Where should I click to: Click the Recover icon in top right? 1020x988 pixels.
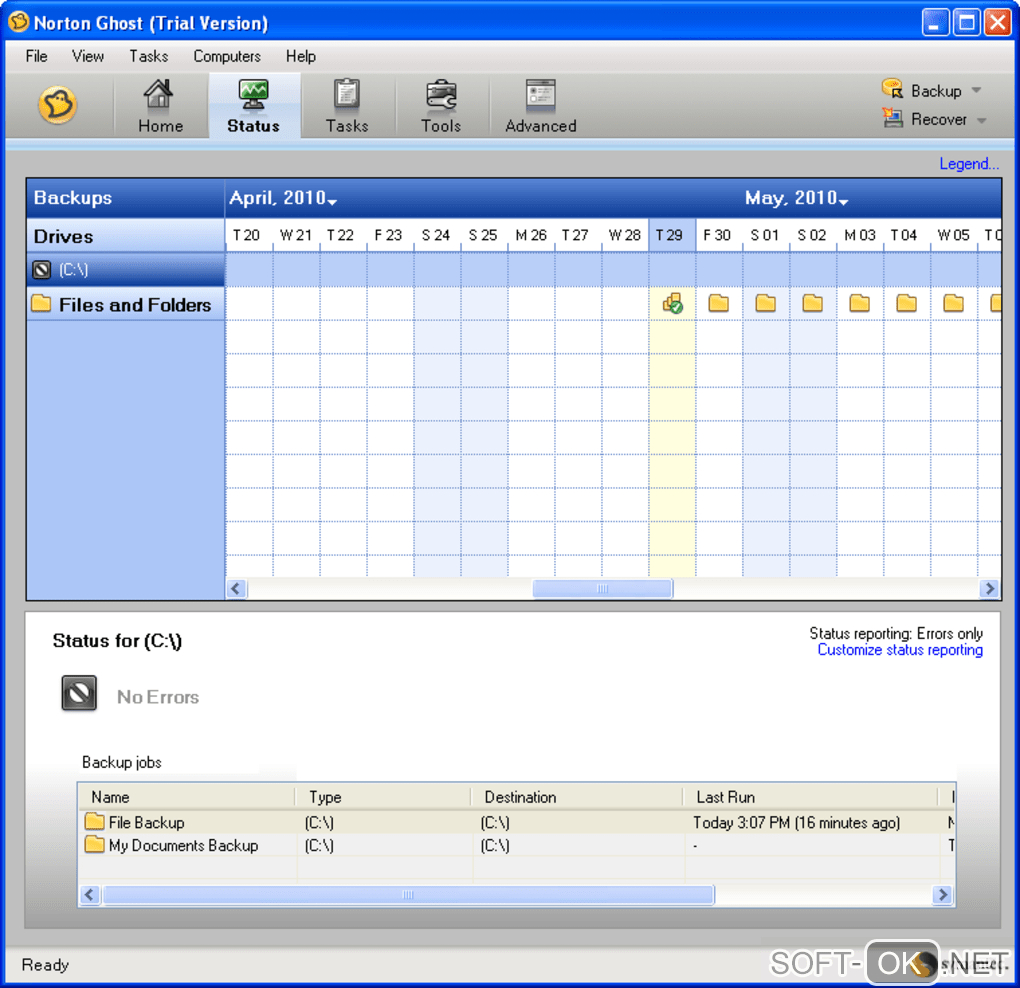(892, 118)
